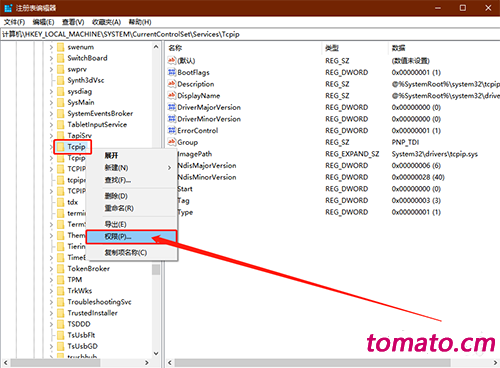The width and height of the screenshot is (500, 368).
Task: Choose 重命名(R) in context menu
Action: [131, 208]
